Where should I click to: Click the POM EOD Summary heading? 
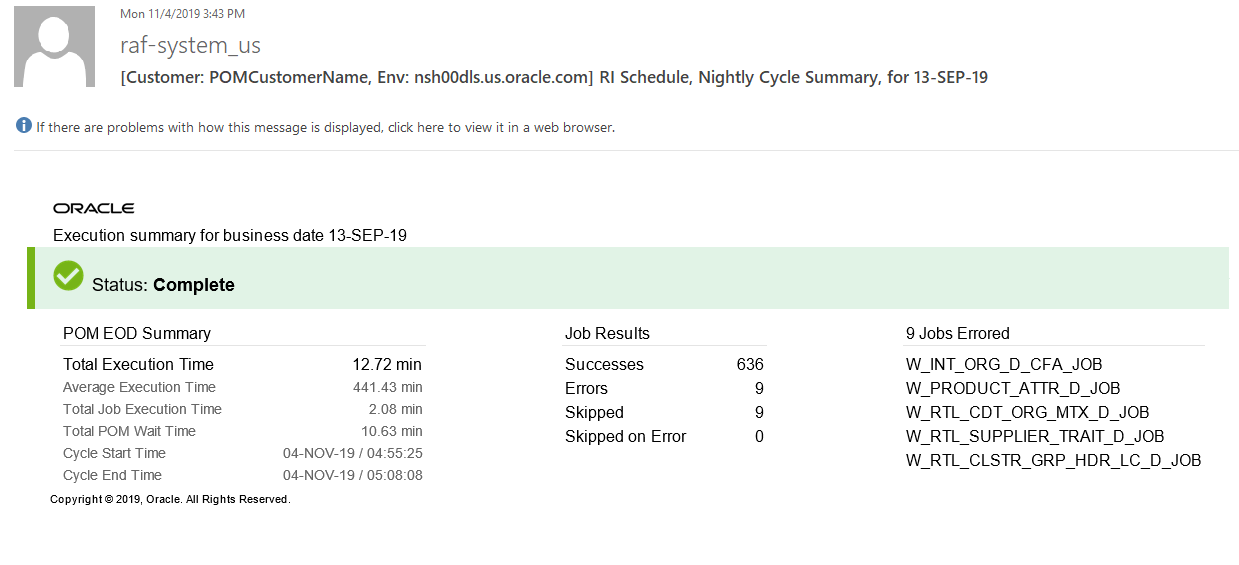[137, 334]
